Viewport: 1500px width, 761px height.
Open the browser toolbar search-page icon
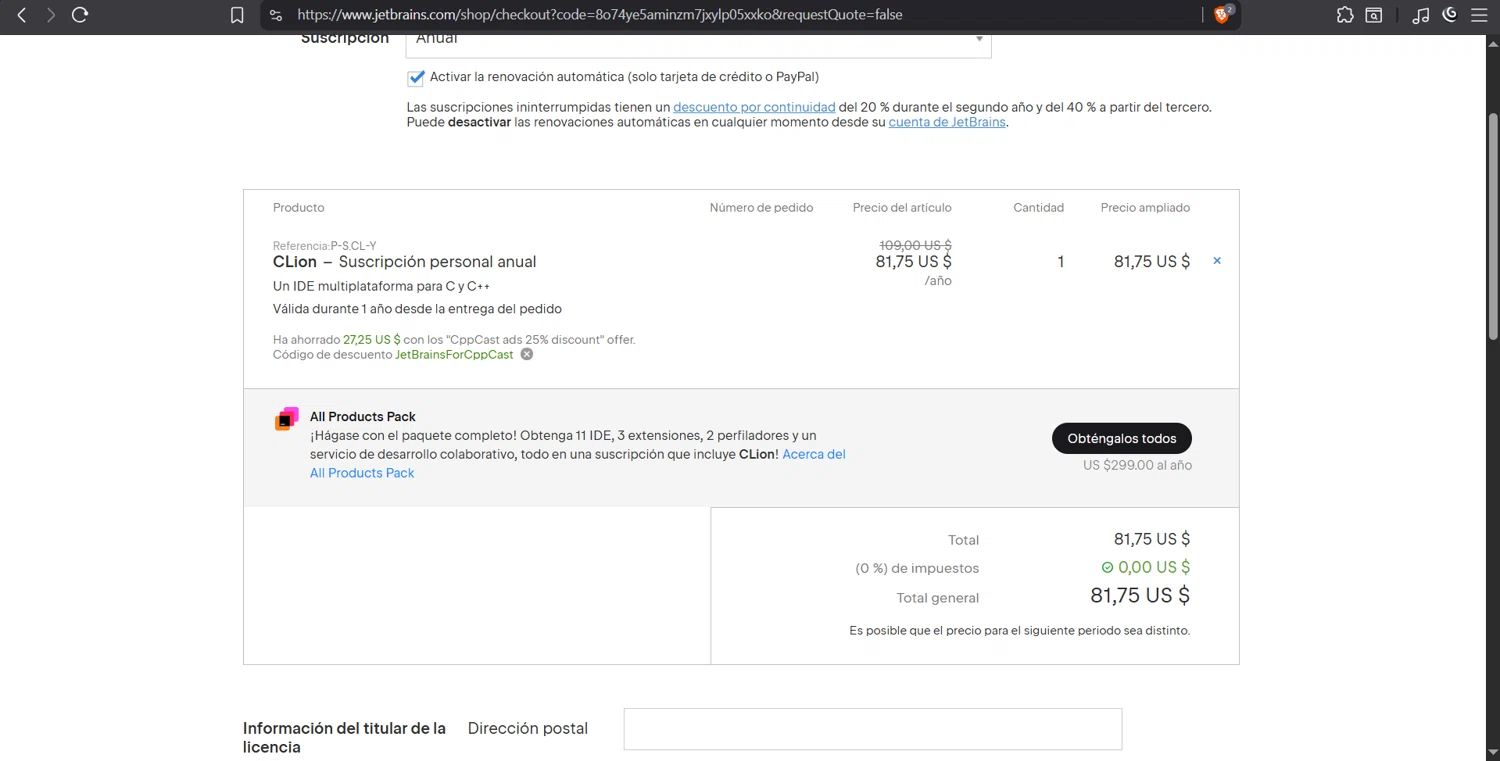point(1374,15)
